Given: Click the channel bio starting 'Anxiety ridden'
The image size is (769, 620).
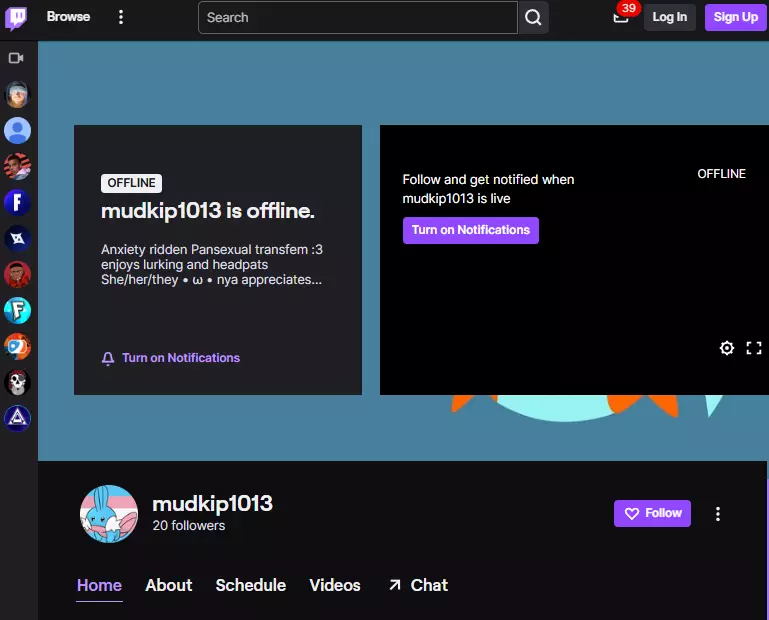Looking at the screenshot, I should pos(212,264).
